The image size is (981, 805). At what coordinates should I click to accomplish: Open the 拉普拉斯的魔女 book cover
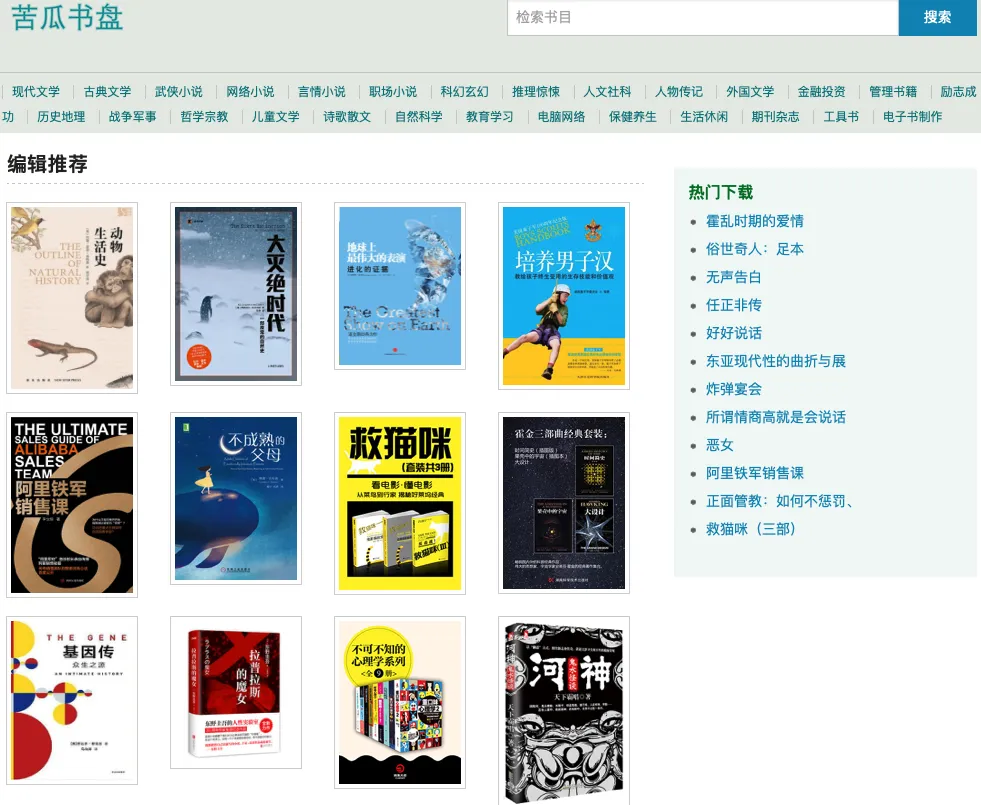(x=236, y=692)
